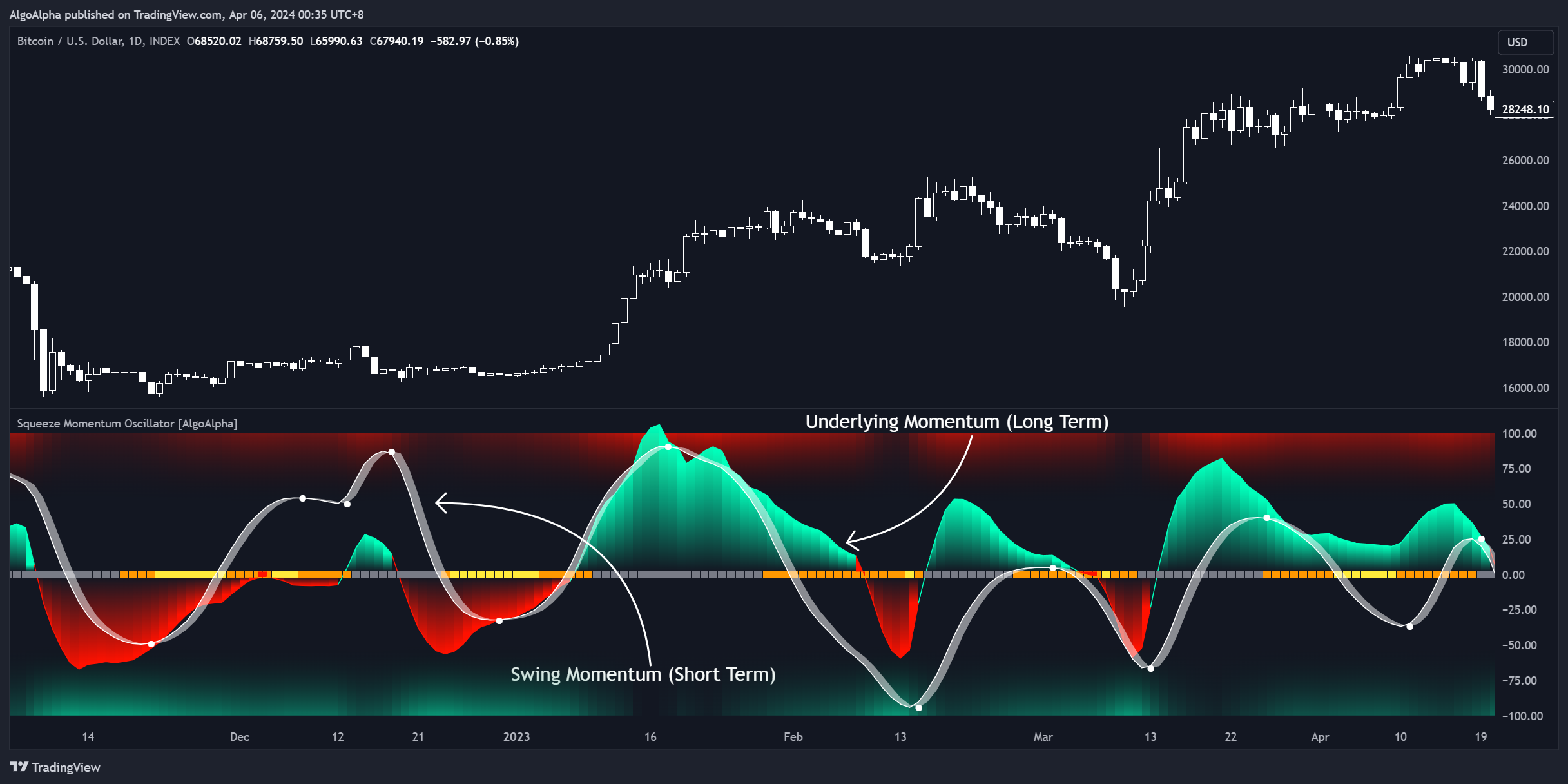
Task: Click the 0.00 oscillator axis label
Action: click(1514, 575)
